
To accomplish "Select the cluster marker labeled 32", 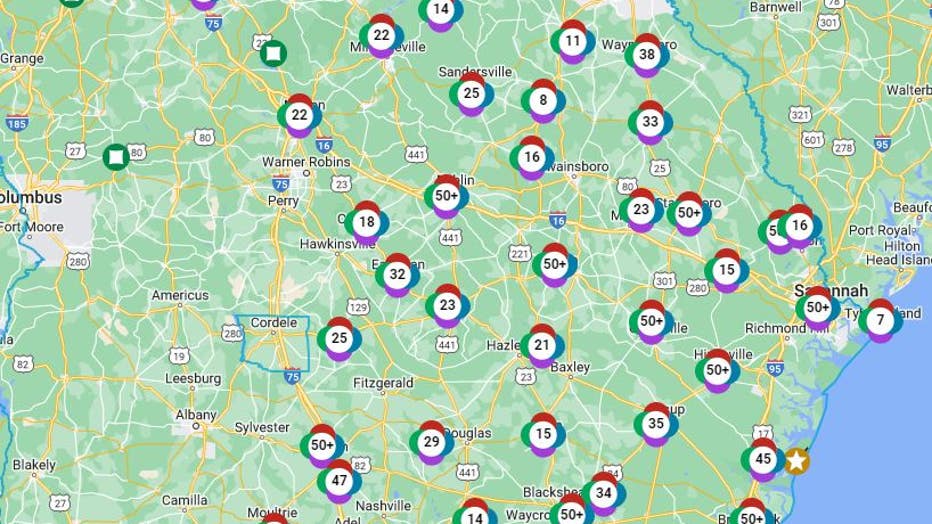I will (x=397, y=275).
